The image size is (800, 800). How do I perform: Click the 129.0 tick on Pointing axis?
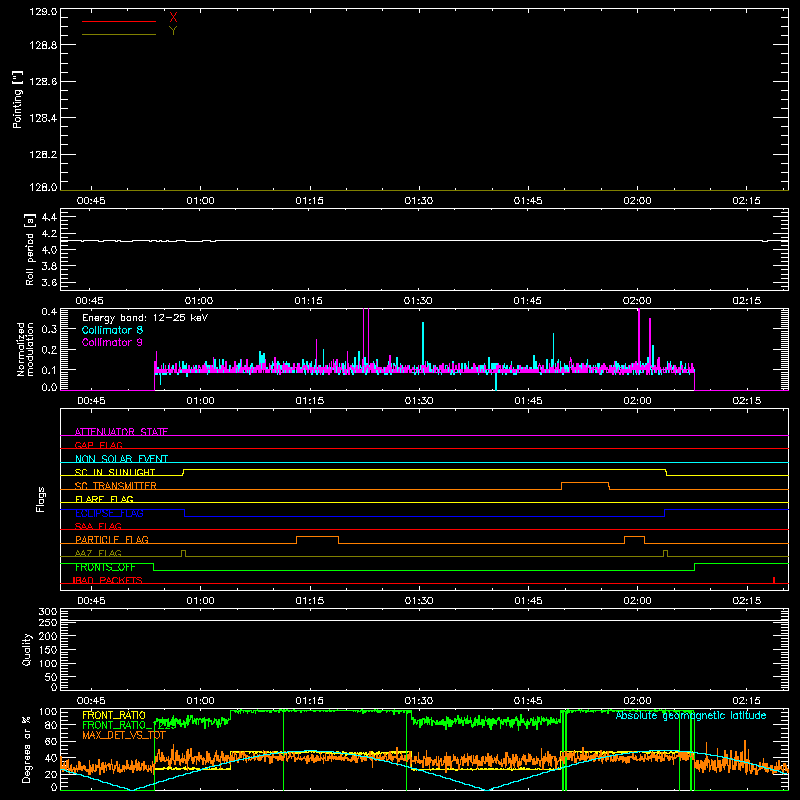coord(43,11)
